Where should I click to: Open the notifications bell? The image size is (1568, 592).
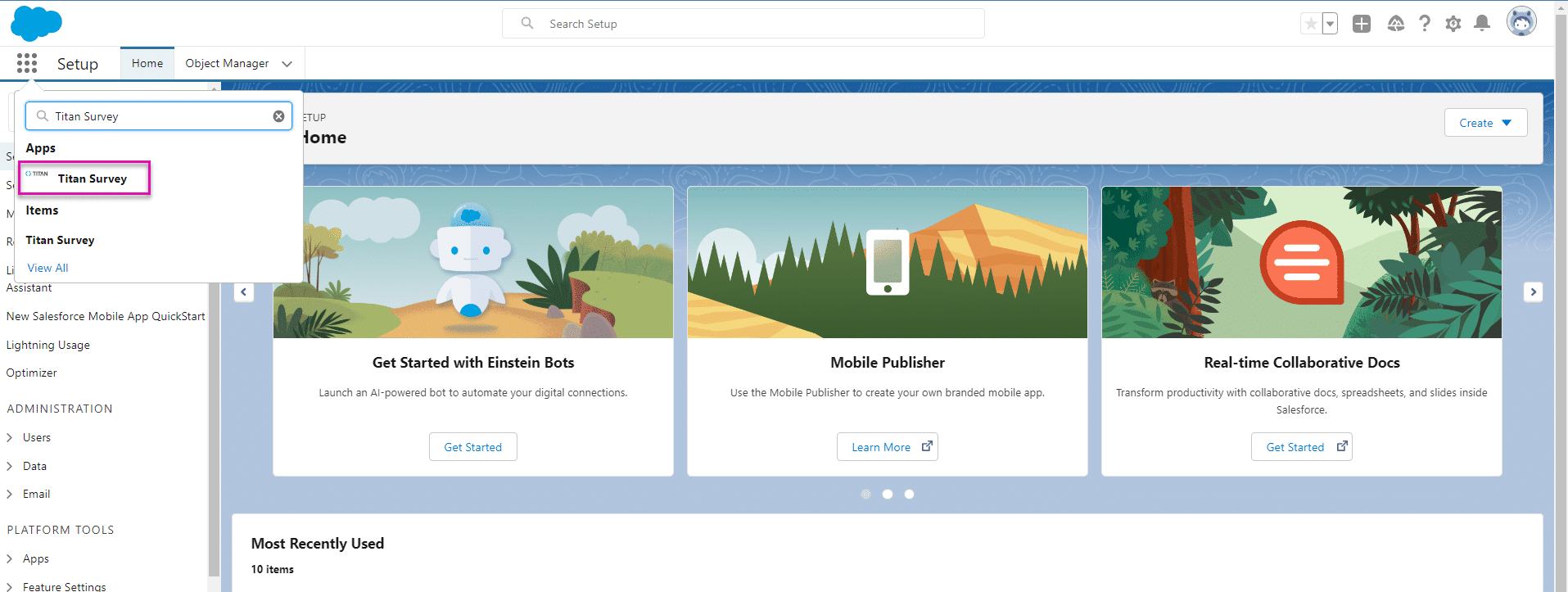[1482, 24]
